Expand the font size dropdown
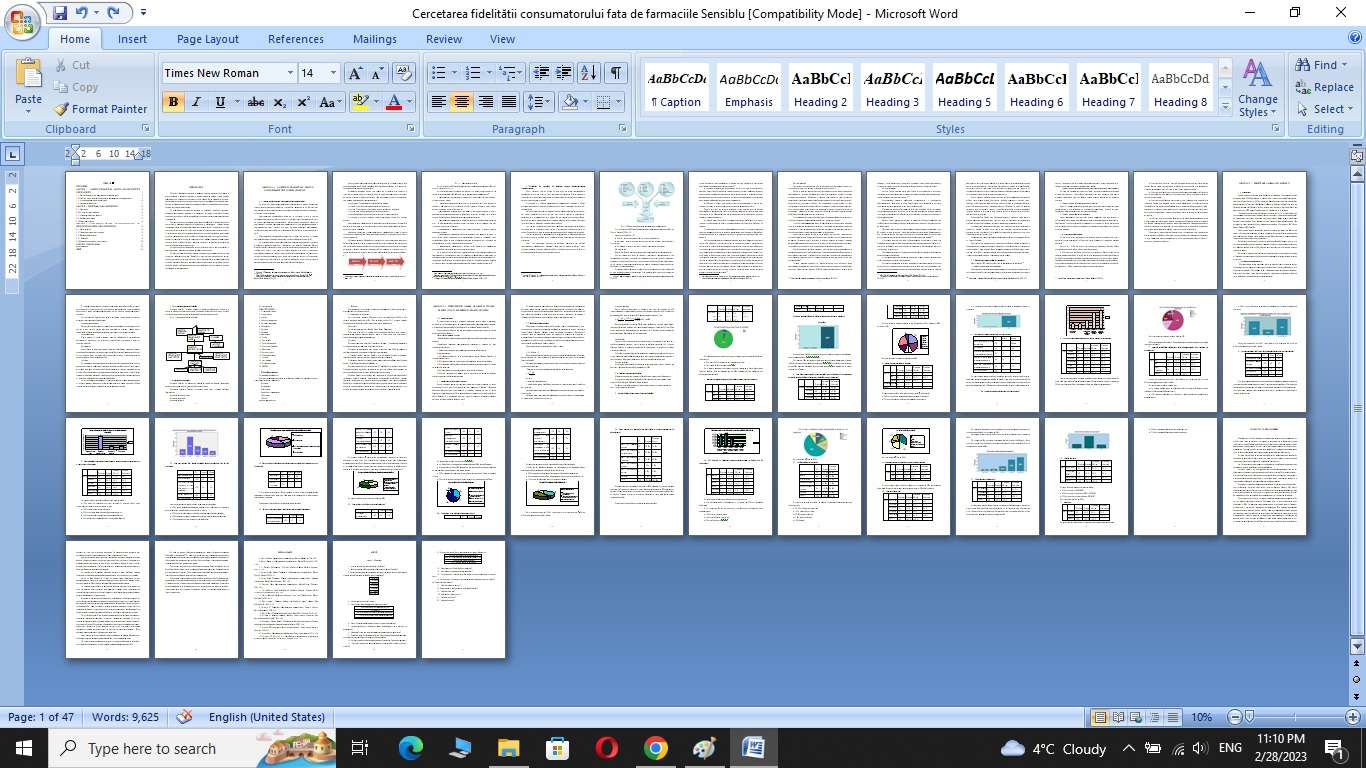1366x768 pixels. [x=335, y=73]
